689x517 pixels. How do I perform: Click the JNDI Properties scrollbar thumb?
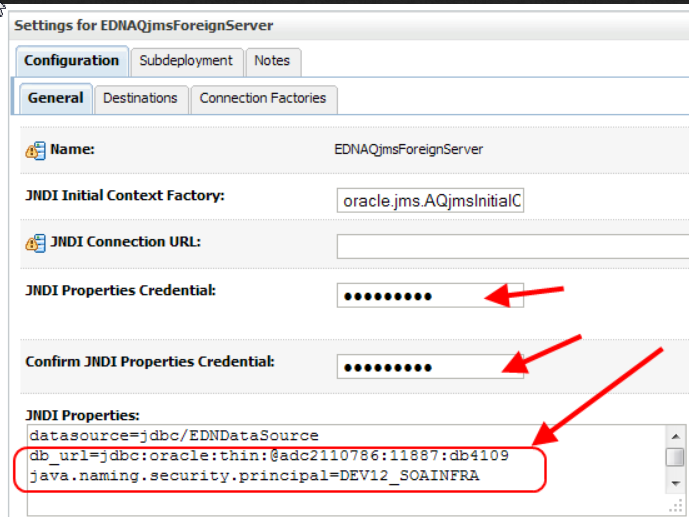click(x=675, y=456)
